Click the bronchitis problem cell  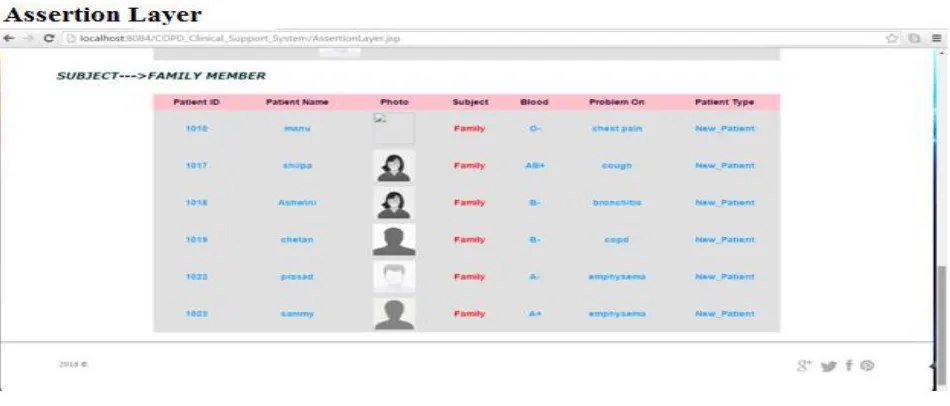pyautogui.click(x=617, y=202)
